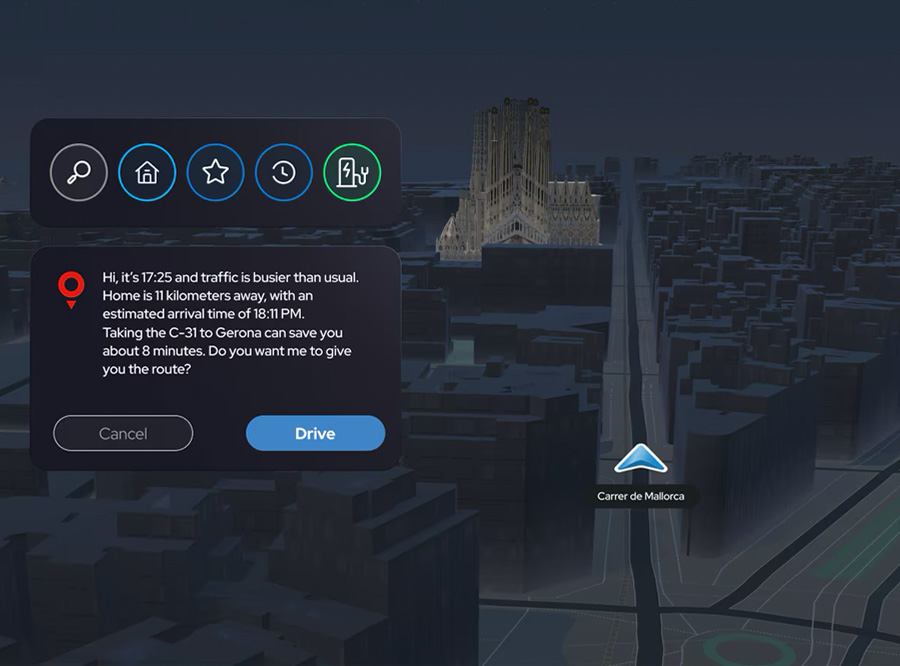Screen dimensions: 900x666
Task: Click the red location pin icon
Action: pos(71,291)
